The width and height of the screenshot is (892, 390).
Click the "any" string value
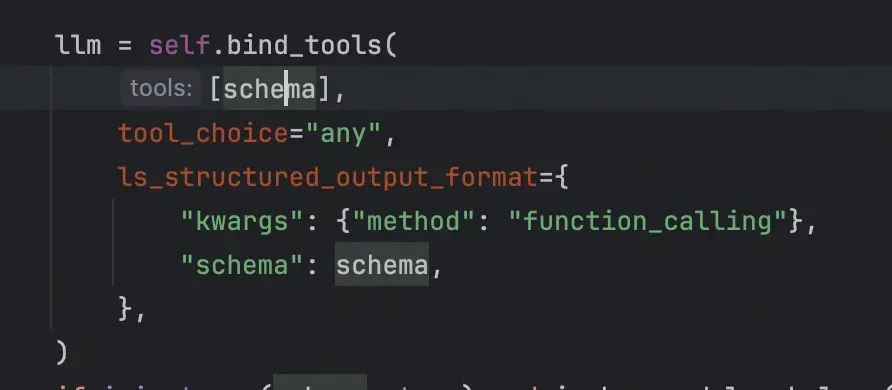[343, 134]
